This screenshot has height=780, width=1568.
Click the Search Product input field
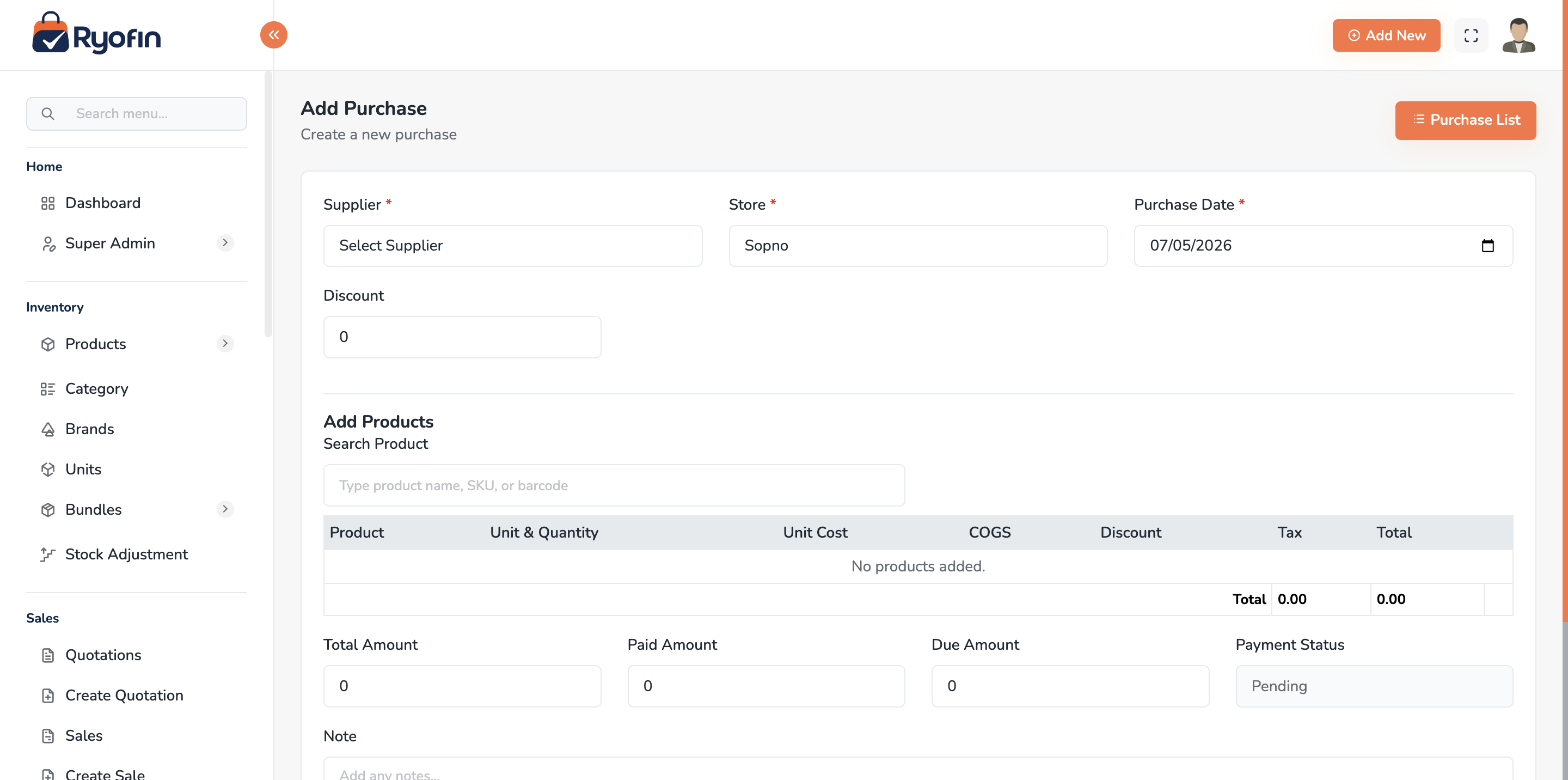click(614, 486)
